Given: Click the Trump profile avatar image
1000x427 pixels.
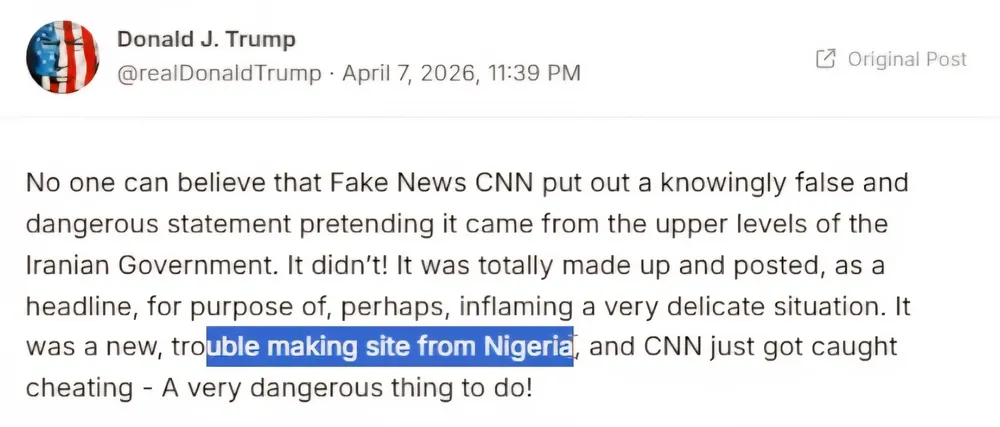Looking at the screenshot, I should click(x=63, y=58).
